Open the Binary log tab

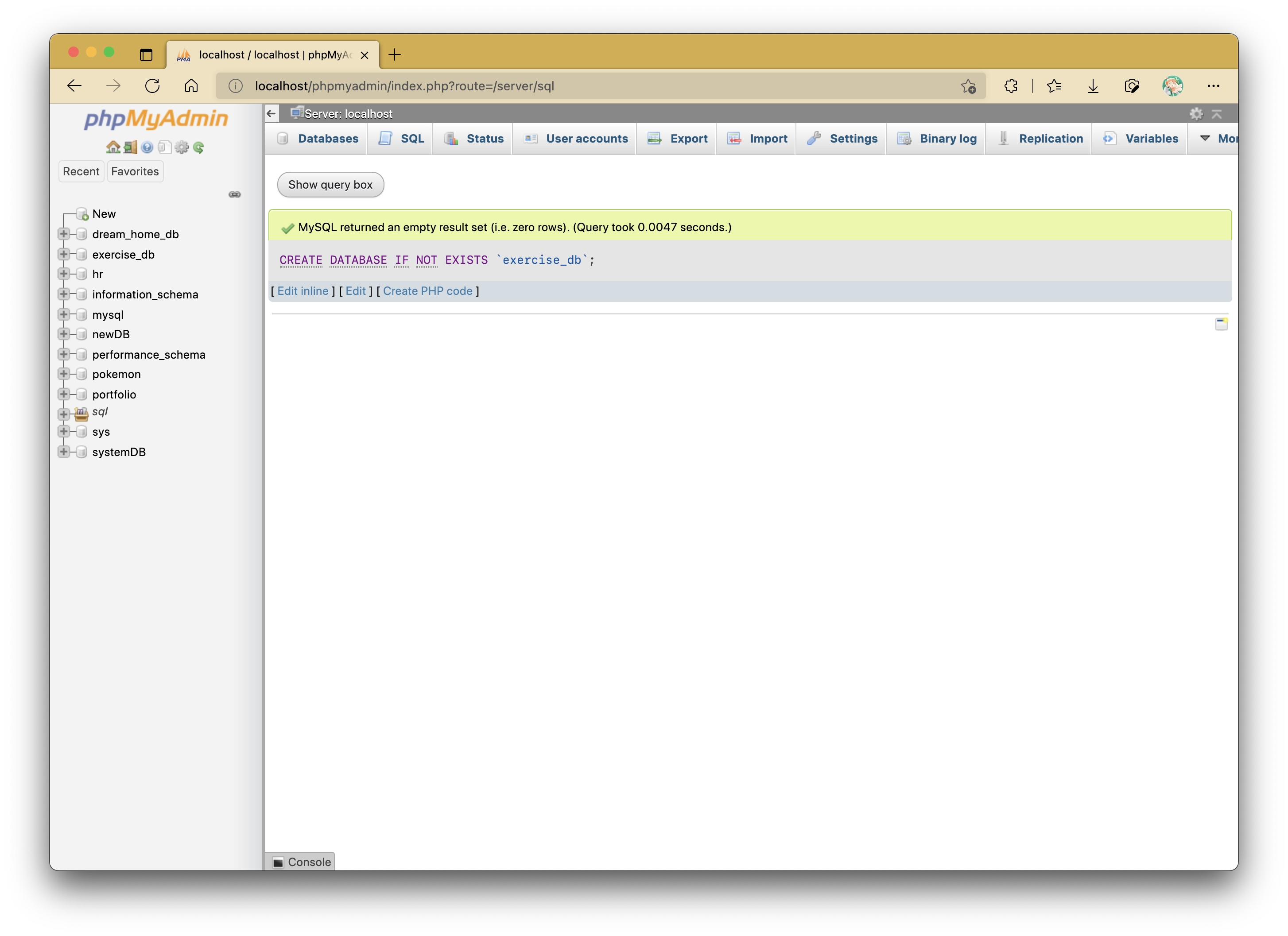[935, 139]
